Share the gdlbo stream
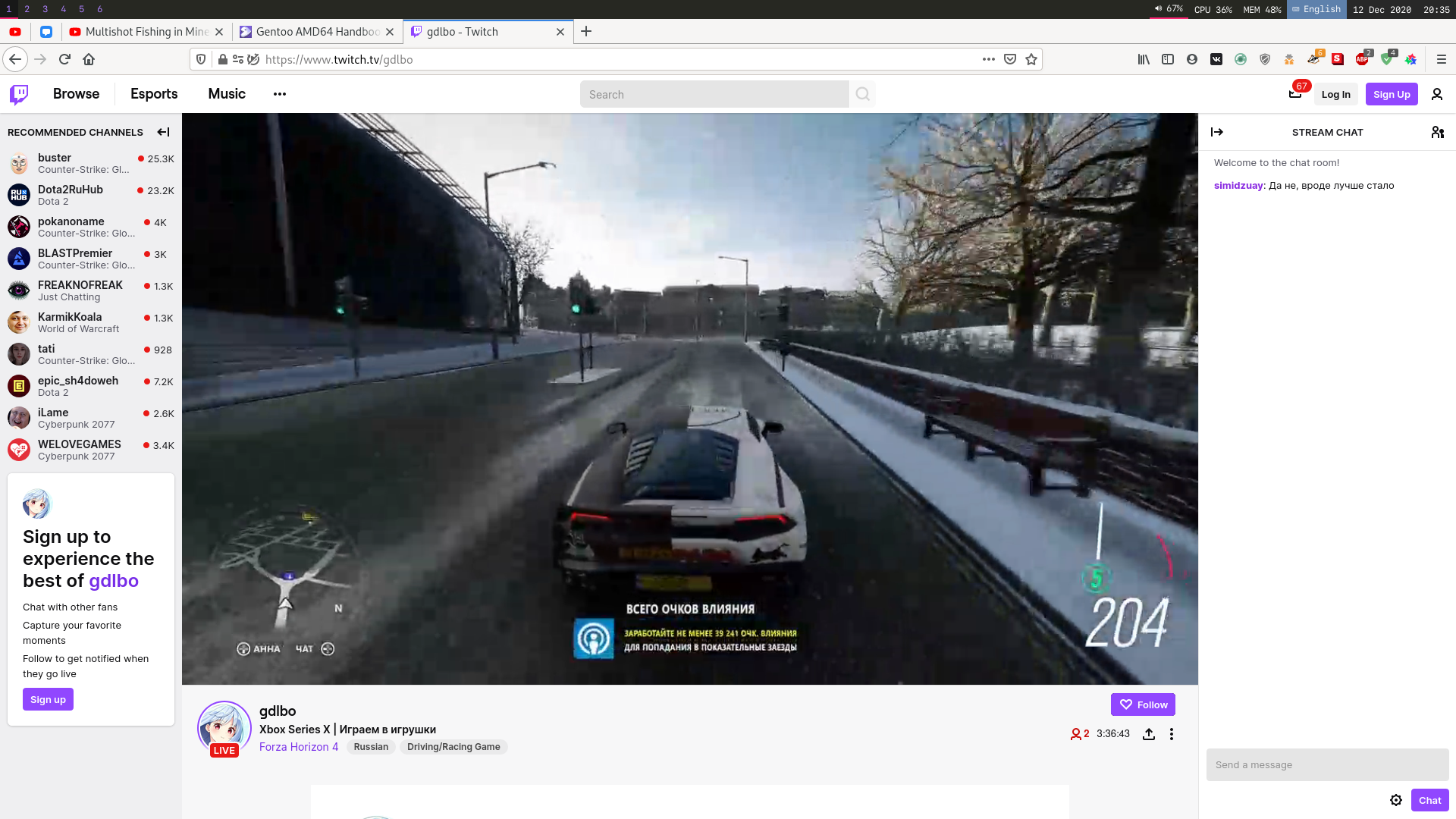The image size is (1456, 819). [1149, 734]
